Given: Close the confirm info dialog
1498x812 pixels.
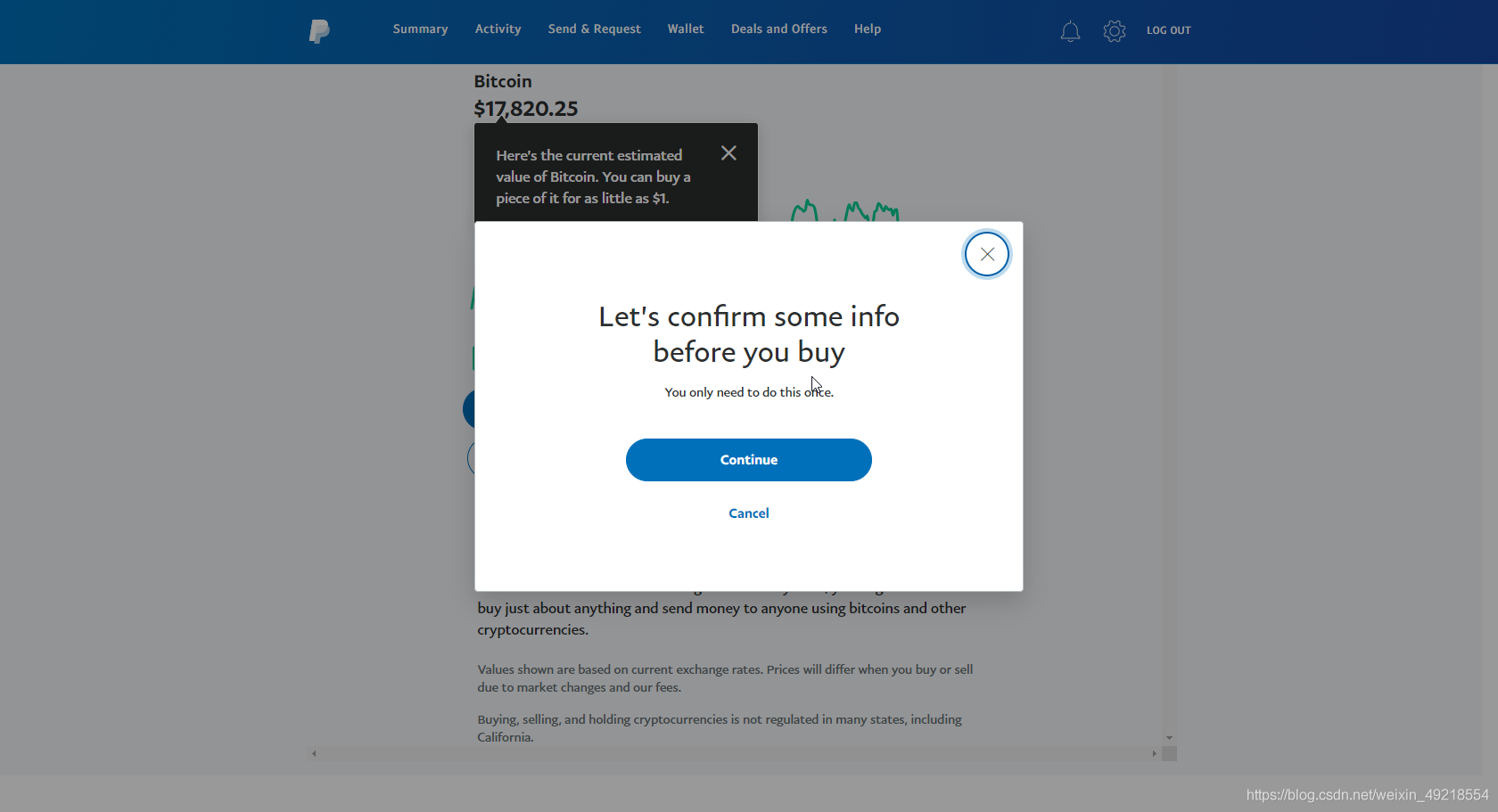Looking at the screenshot, I should click(987, 255).
